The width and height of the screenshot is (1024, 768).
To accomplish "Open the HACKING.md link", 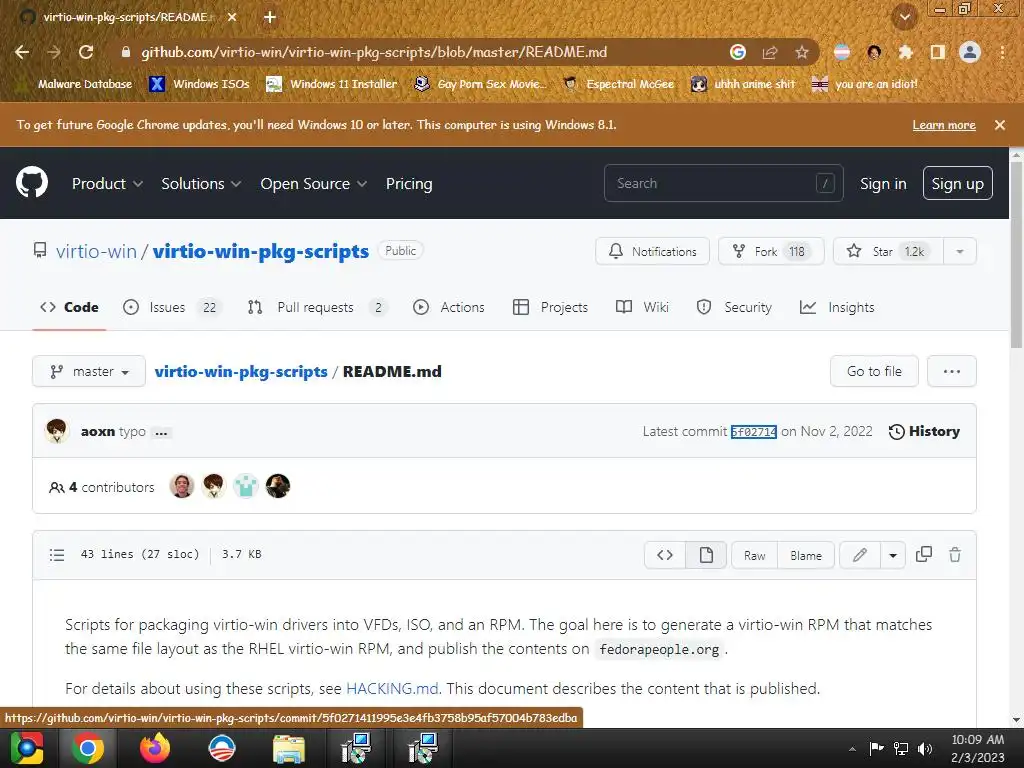I will click(392, 688).
